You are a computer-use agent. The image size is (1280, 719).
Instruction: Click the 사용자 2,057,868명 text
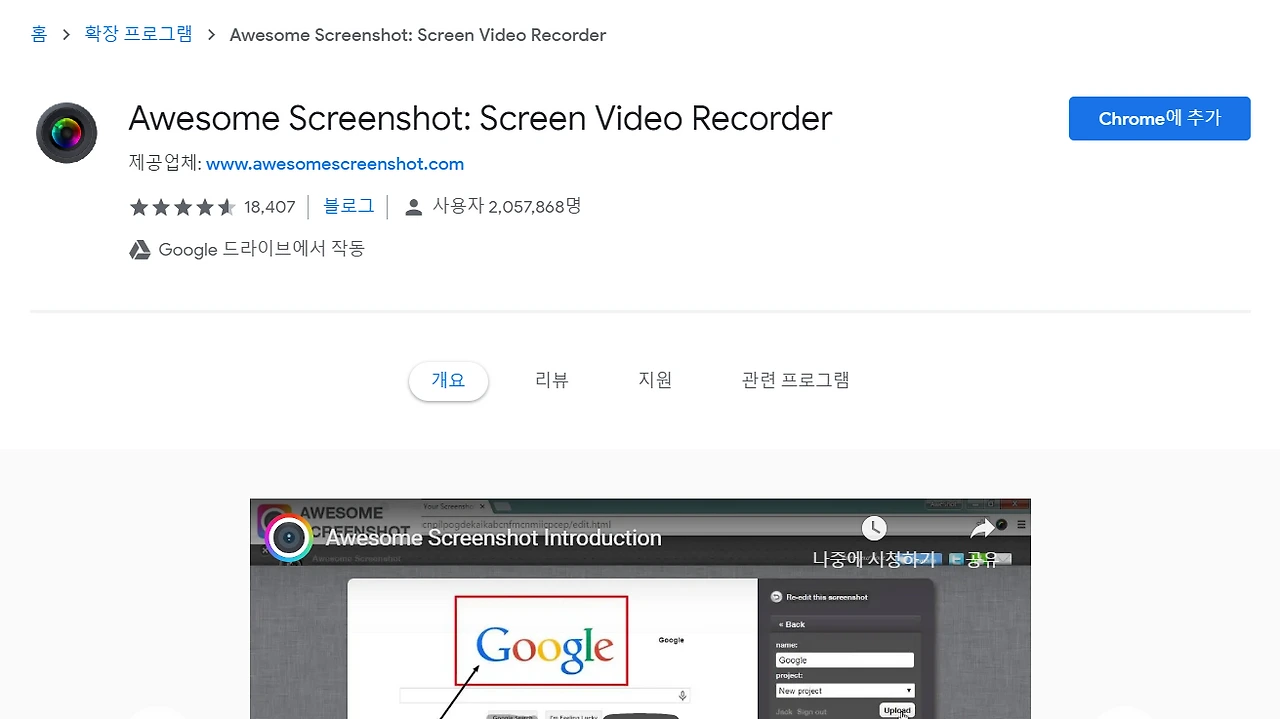506,206
